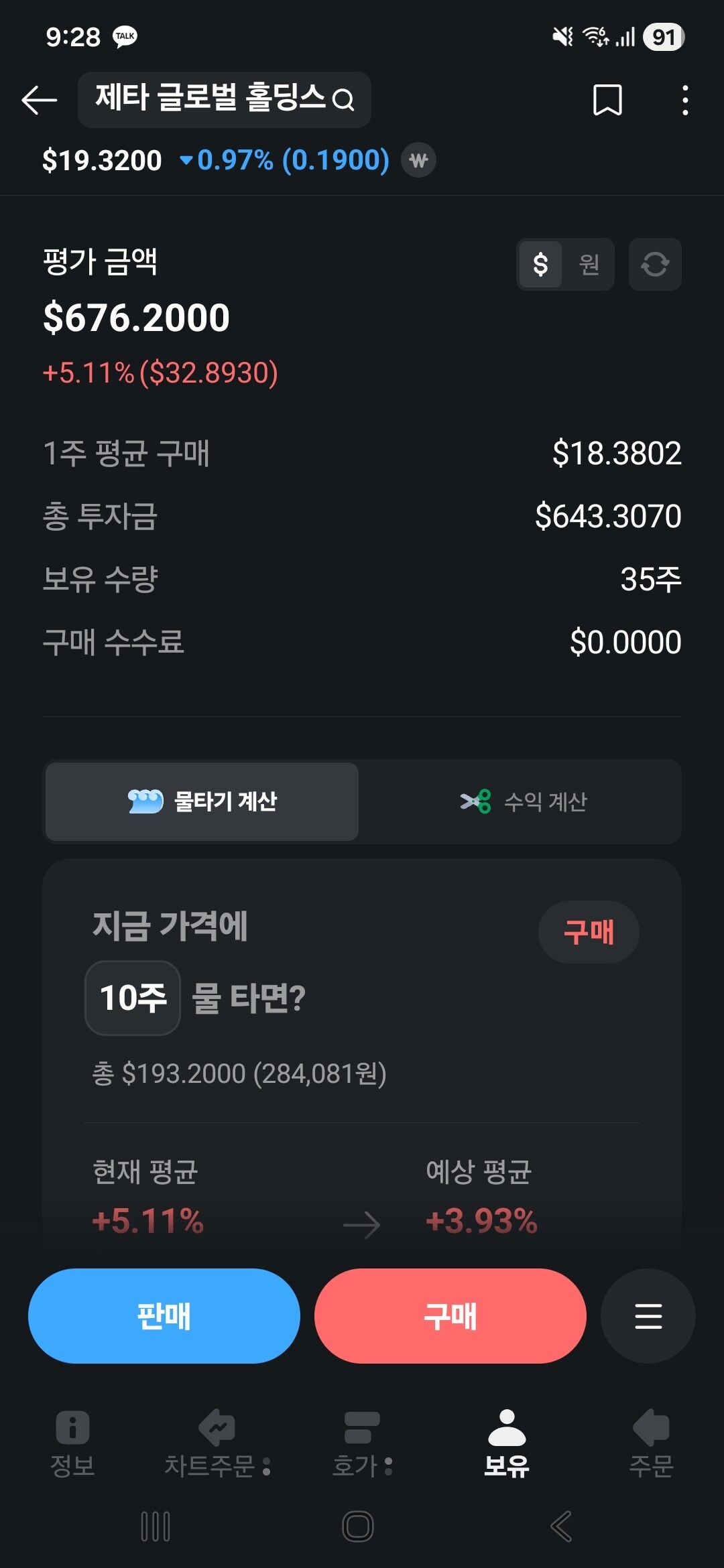Tap the won currency circle icon beside price
Image resolution: width=724 pixels, height=1568 pixels.
click(419, 161)
